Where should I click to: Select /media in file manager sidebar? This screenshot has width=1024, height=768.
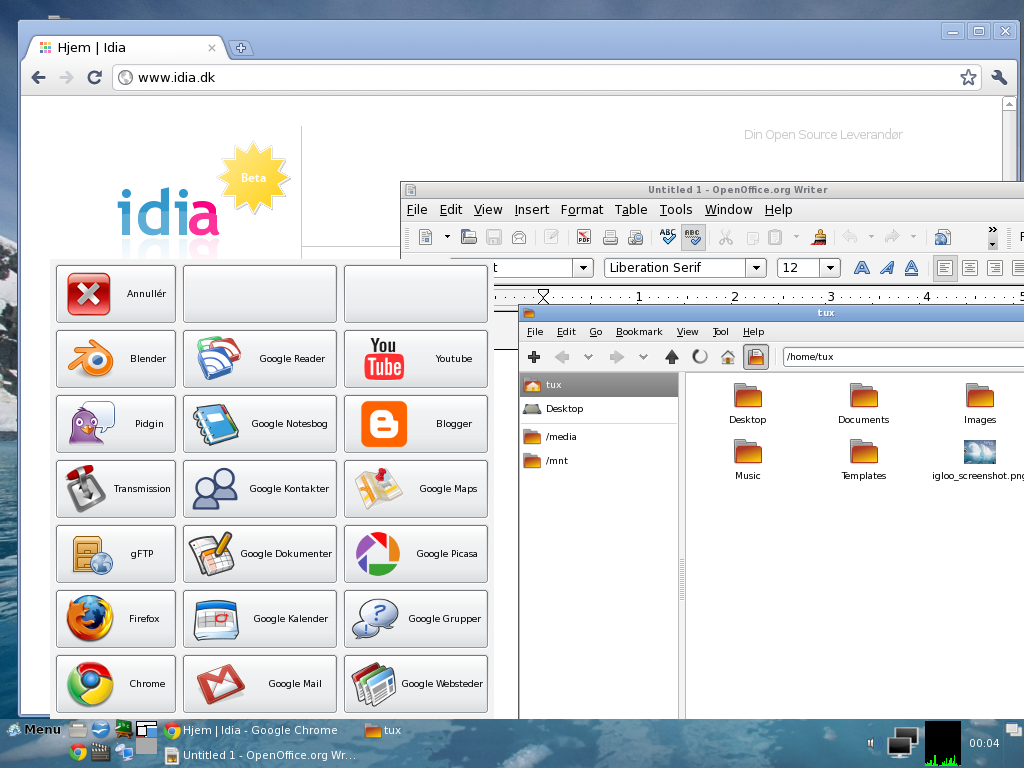(x=599, y=436)
